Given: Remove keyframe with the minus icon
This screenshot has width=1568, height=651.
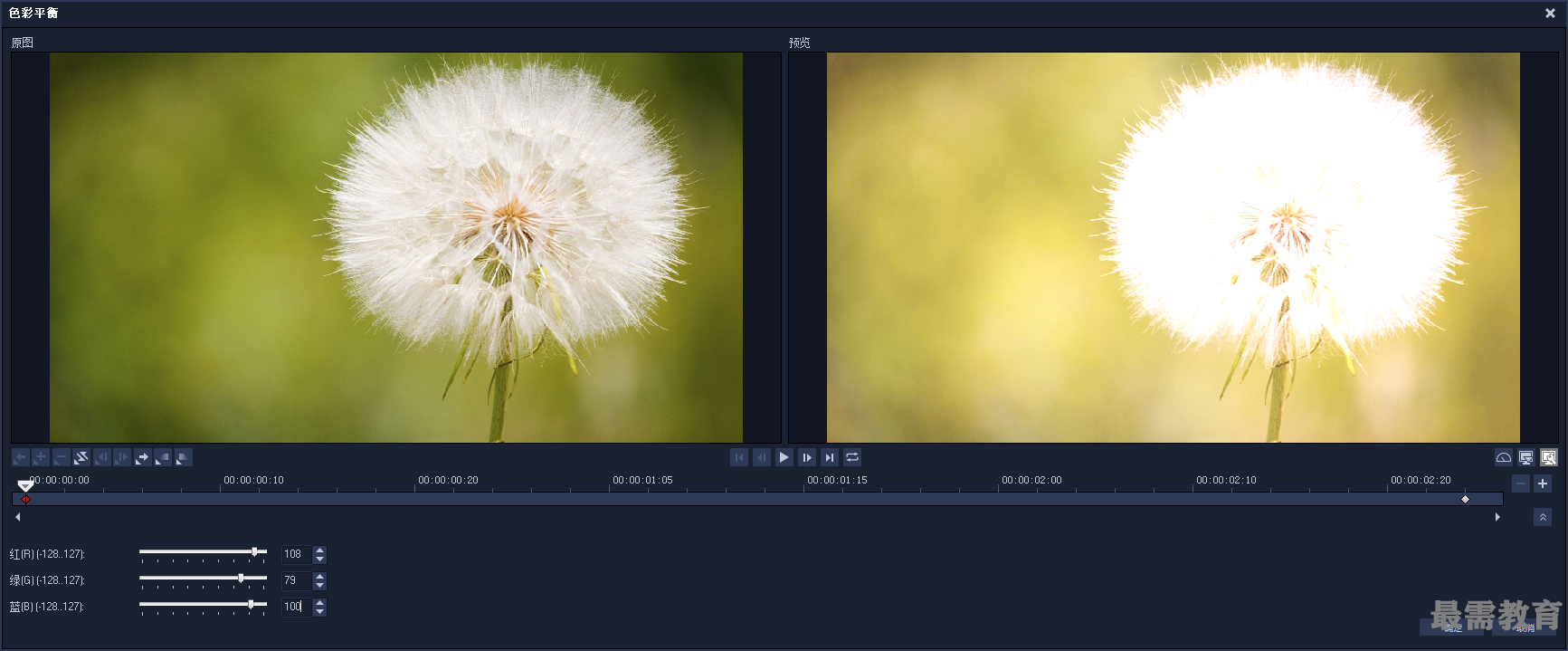Looking at the screenshot, I should pyautogui.click(x=61, y=458).
